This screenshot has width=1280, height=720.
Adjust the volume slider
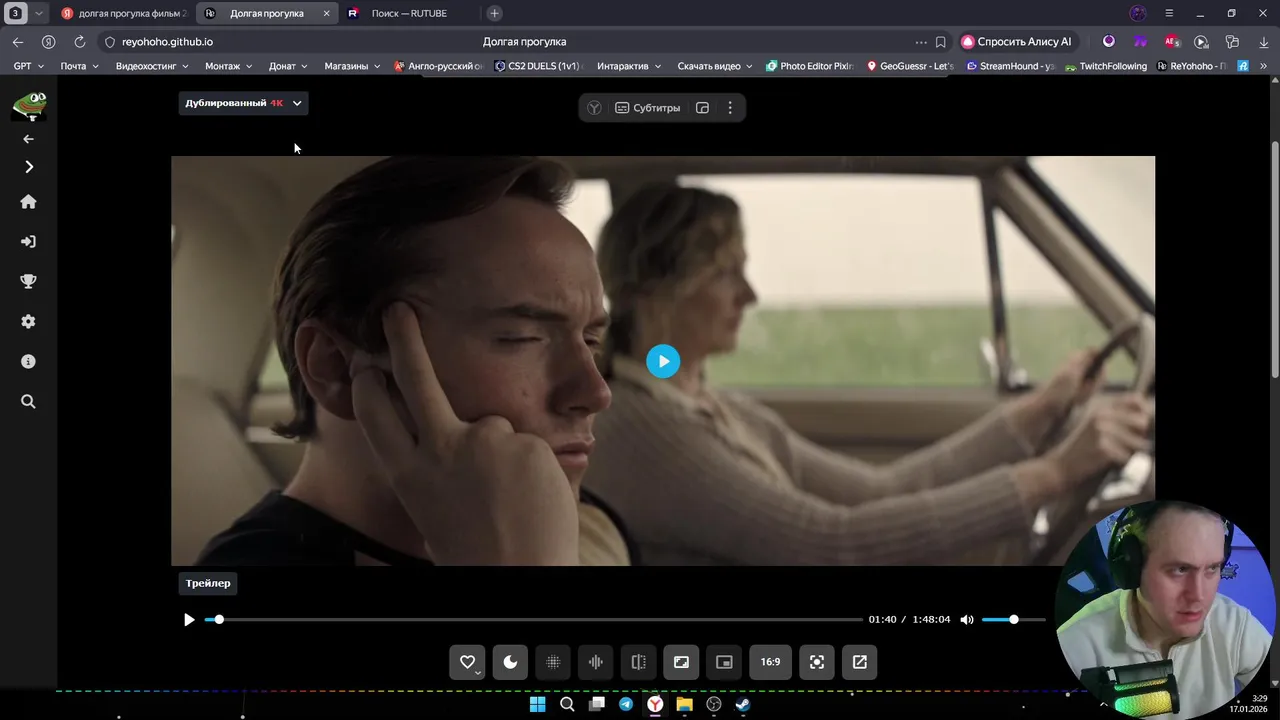pos(1013,620)
